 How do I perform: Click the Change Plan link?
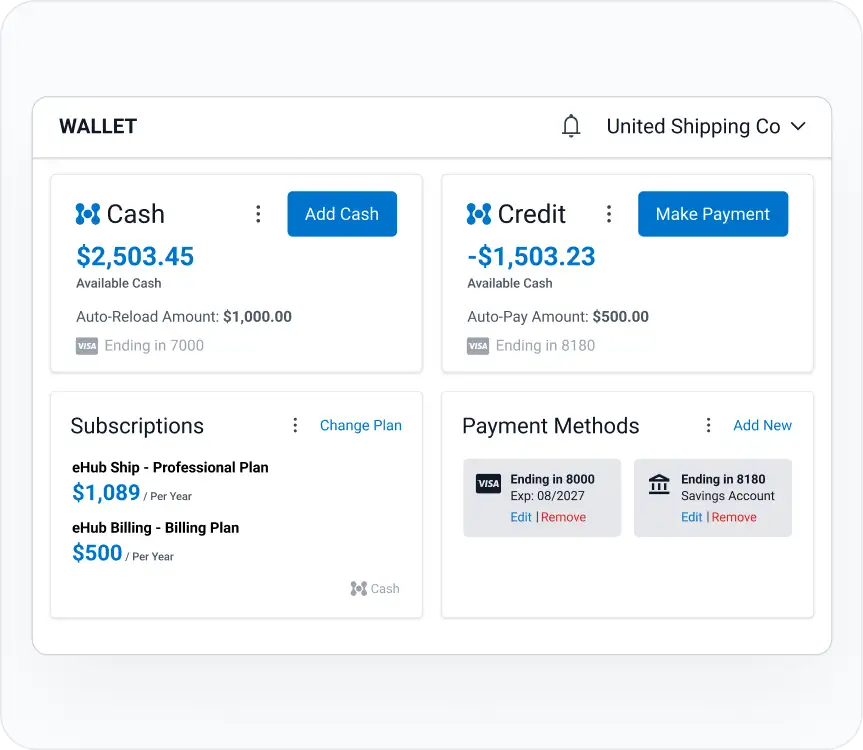(360, 425)
